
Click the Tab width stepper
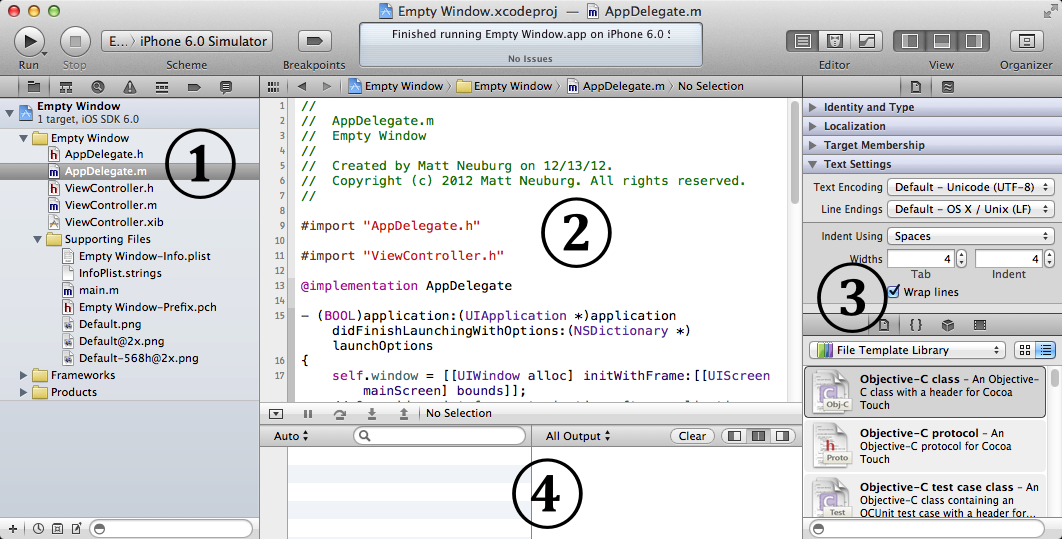point(962,259)
